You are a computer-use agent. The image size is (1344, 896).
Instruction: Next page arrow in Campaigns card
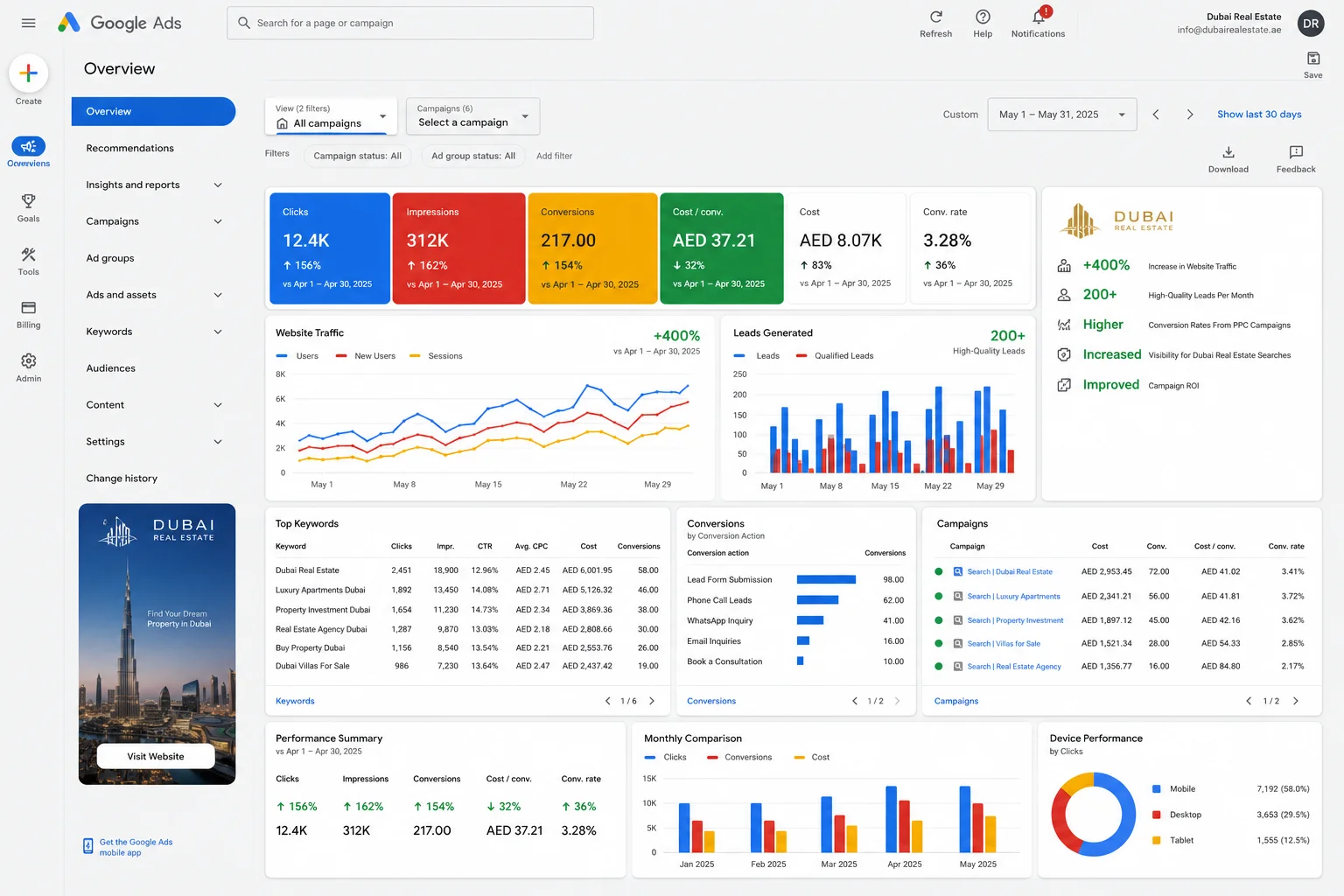coord(1296,701)
